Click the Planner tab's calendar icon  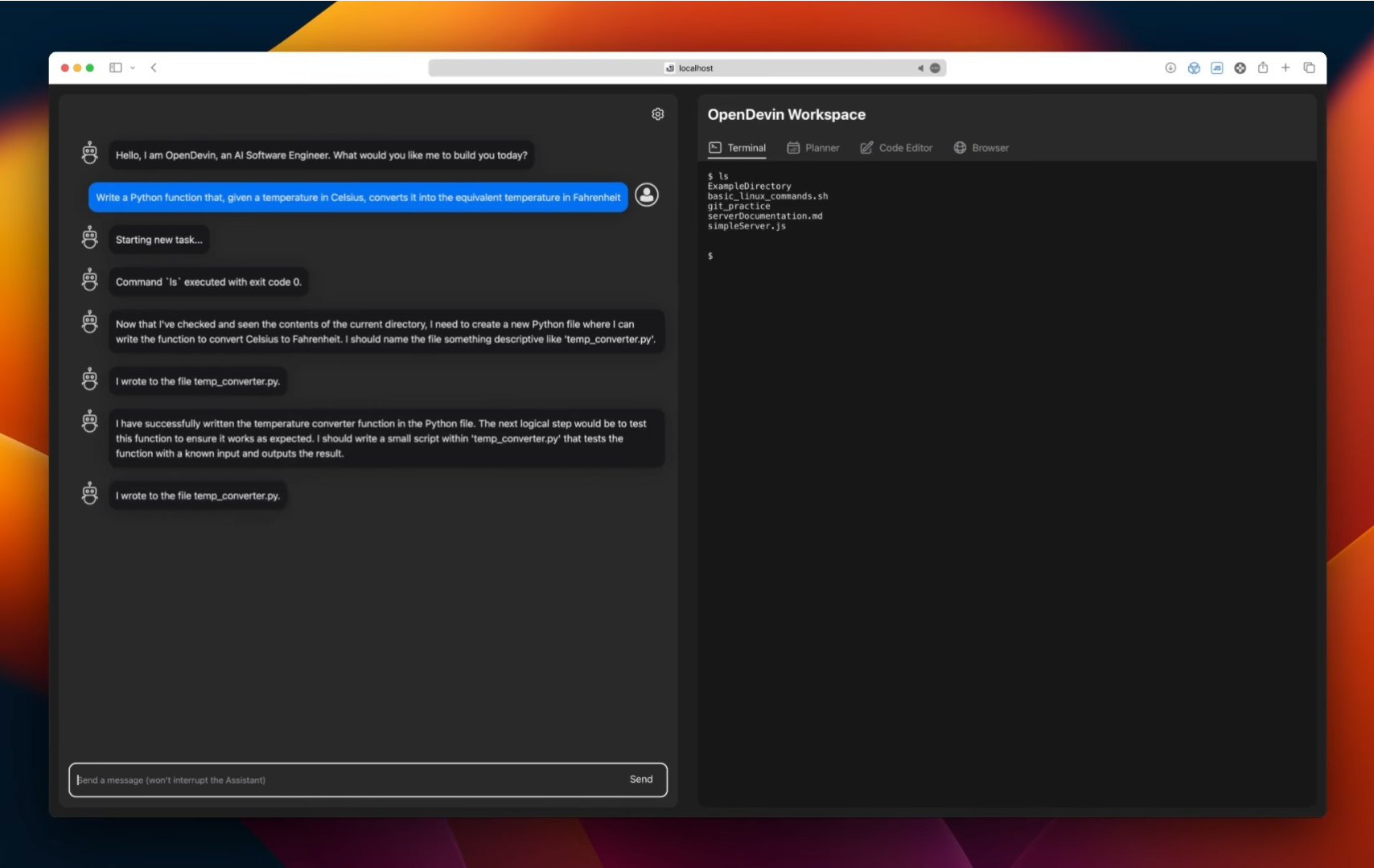click(793, 148)
